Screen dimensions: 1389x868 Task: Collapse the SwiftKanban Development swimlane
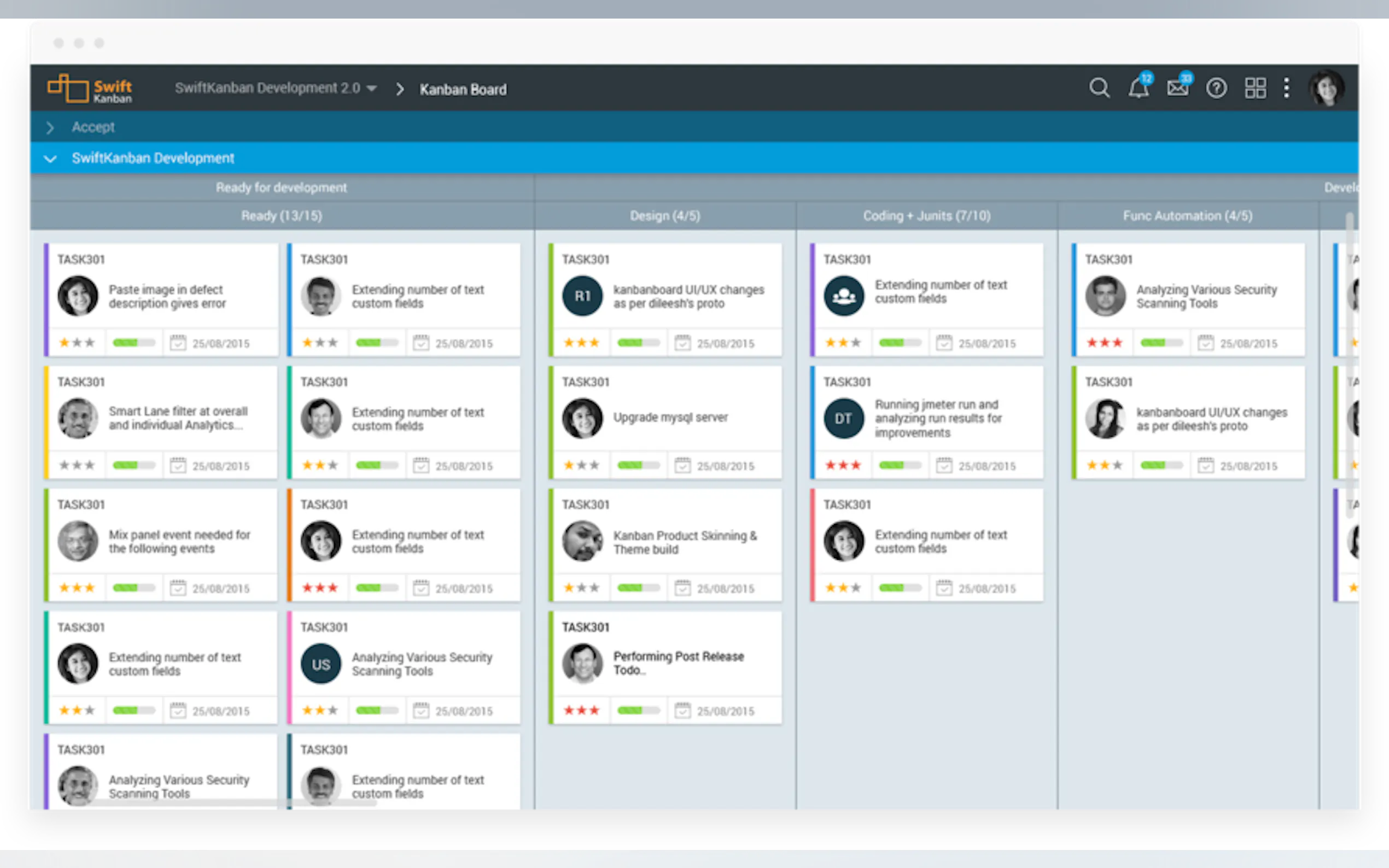[x=50, y=159]
